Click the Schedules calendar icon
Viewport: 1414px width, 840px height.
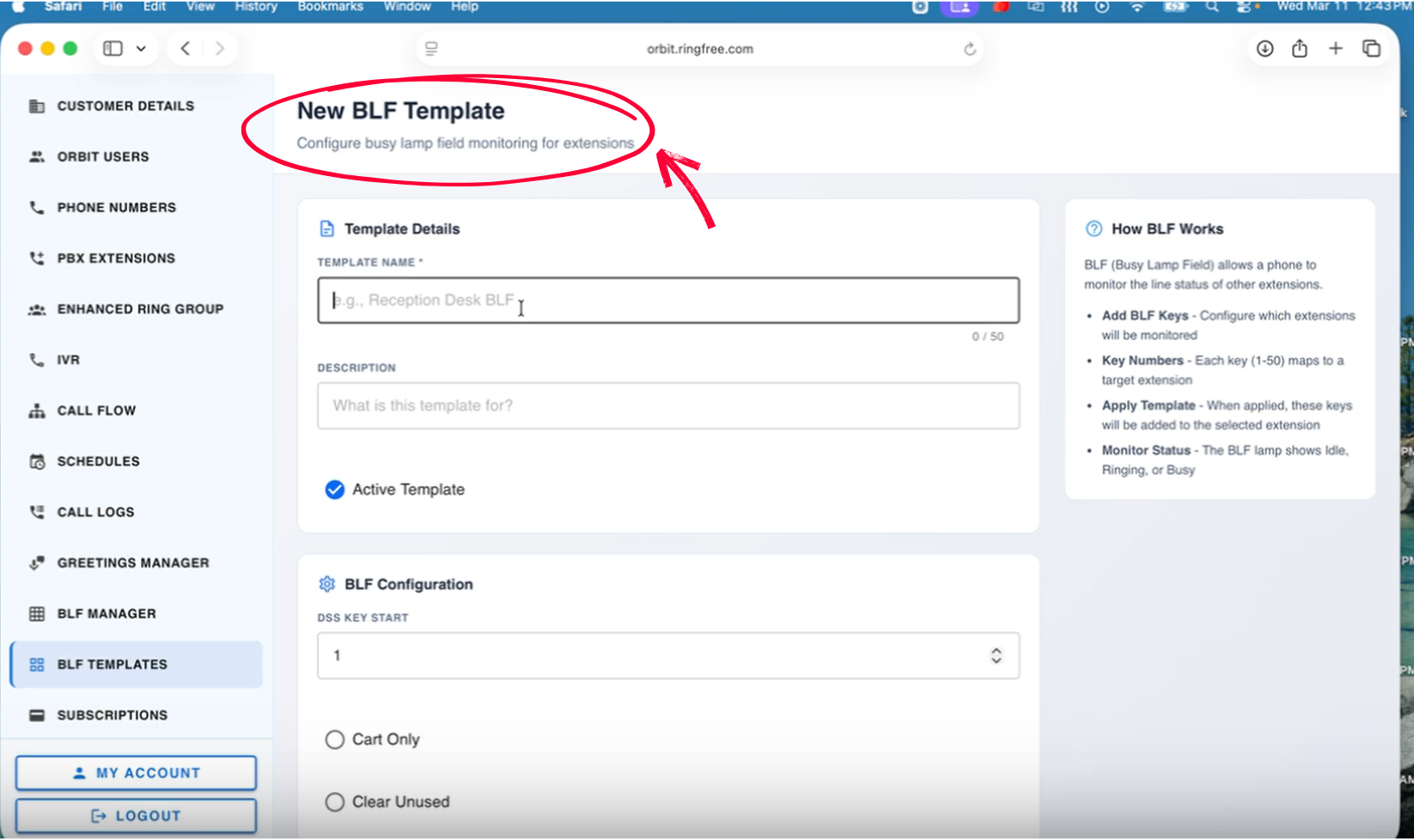(x=37, y=462)
